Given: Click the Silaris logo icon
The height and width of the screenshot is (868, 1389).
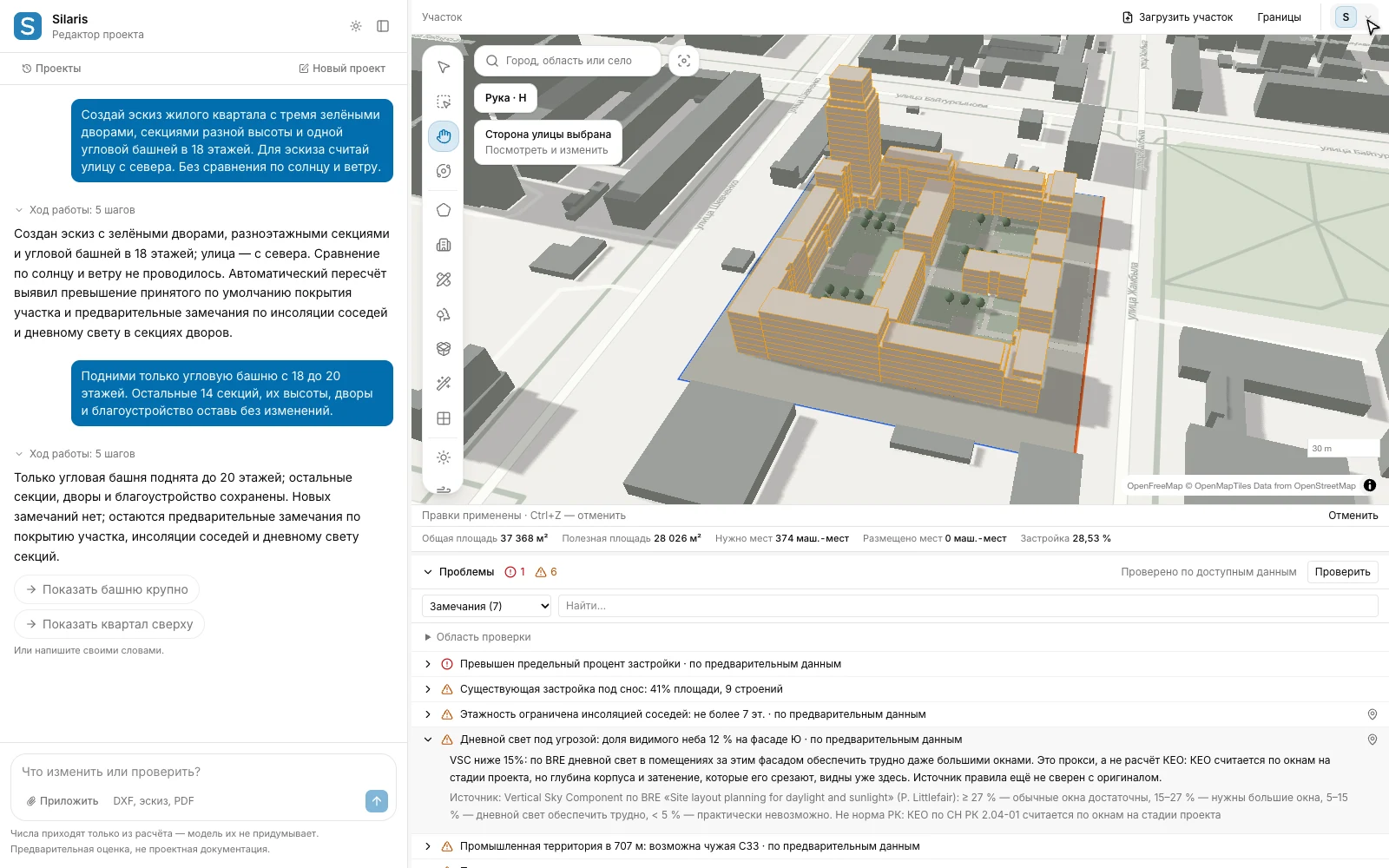Looking at the screenshot, I should [x=28, y=26].
